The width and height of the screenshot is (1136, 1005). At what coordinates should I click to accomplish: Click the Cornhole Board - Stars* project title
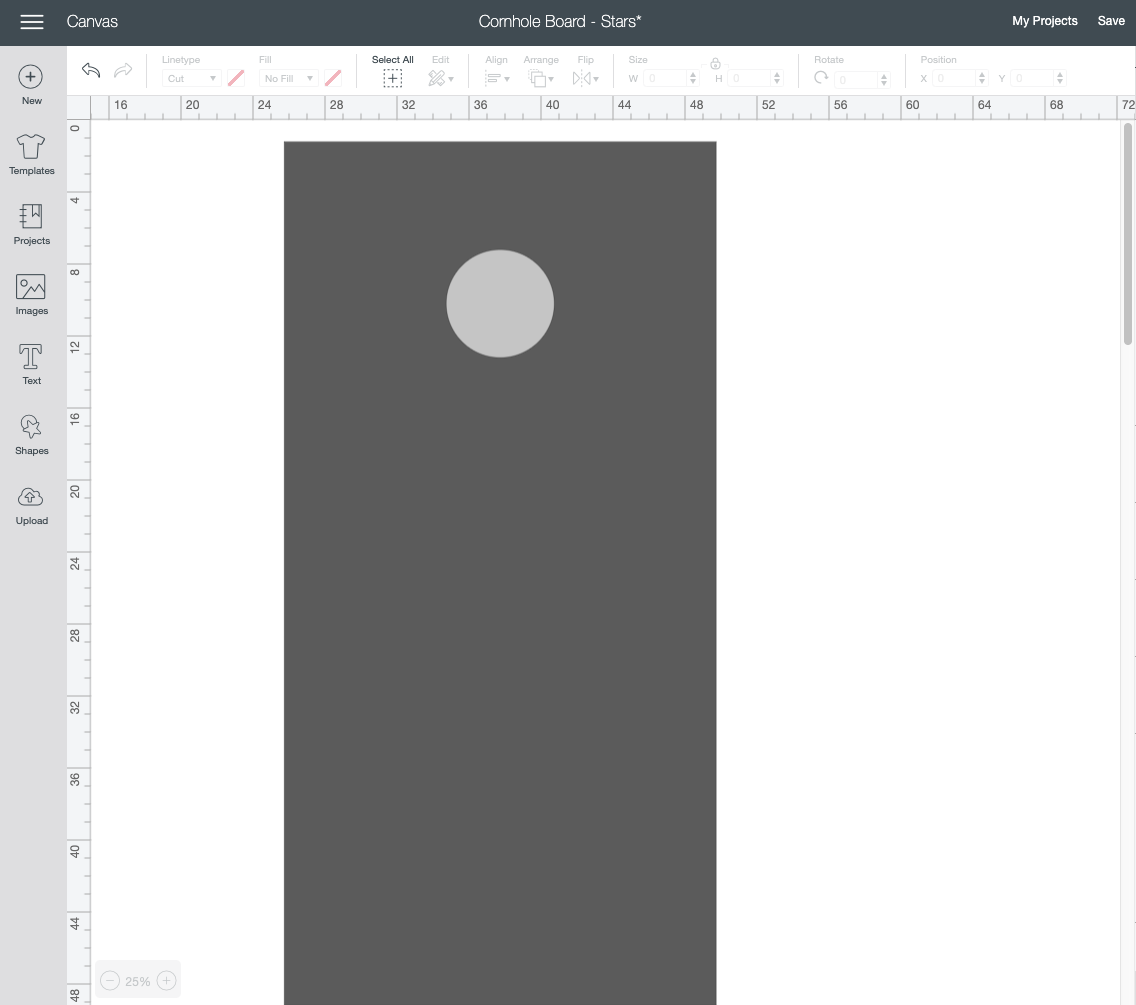(x=560, y=22)
